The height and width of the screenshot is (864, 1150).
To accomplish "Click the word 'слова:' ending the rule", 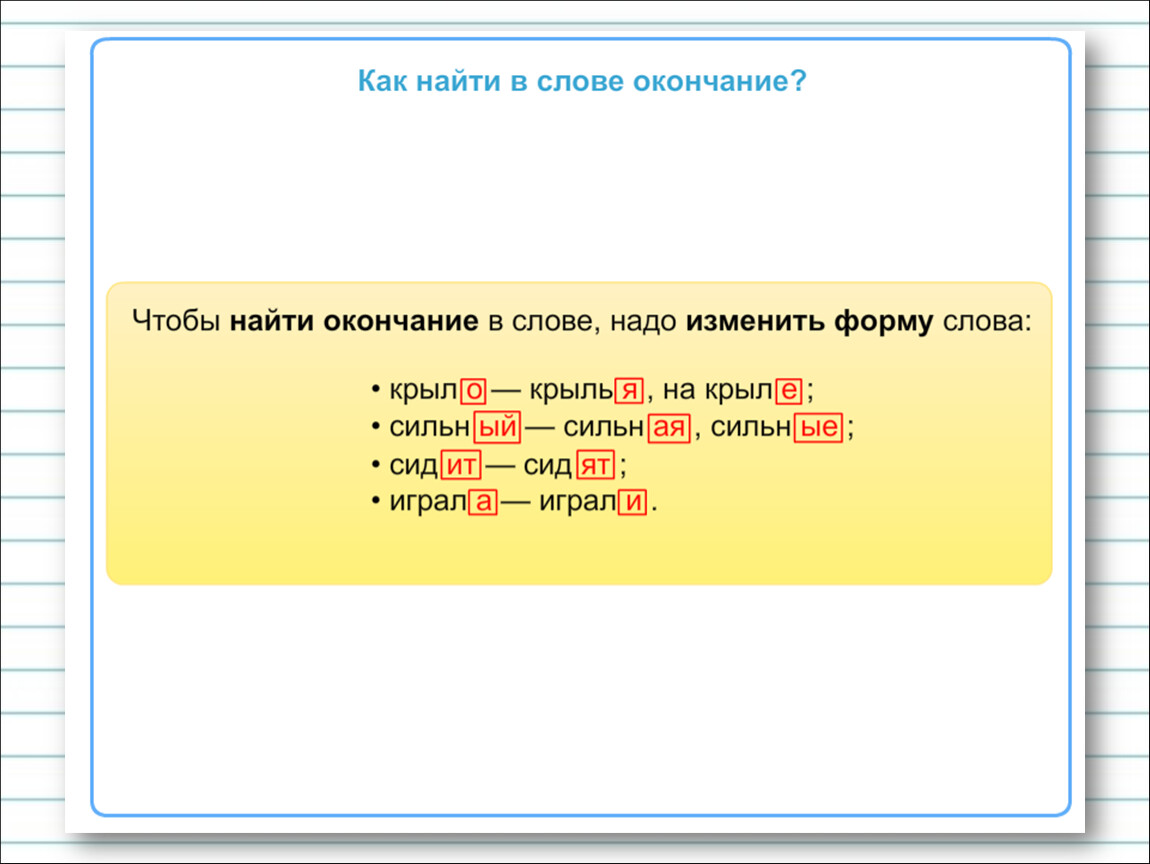I will coord(987,321).
